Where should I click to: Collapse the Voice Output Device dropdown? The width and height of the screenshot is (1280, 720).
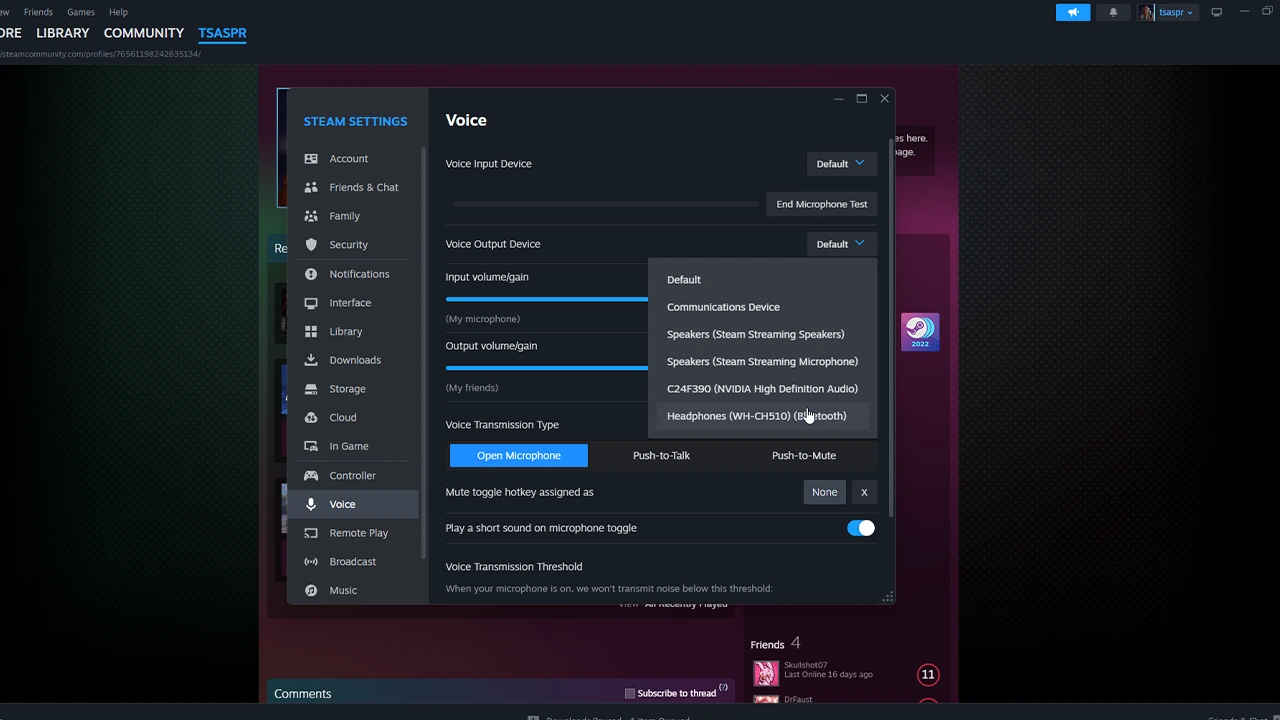[x=841, y=244]
